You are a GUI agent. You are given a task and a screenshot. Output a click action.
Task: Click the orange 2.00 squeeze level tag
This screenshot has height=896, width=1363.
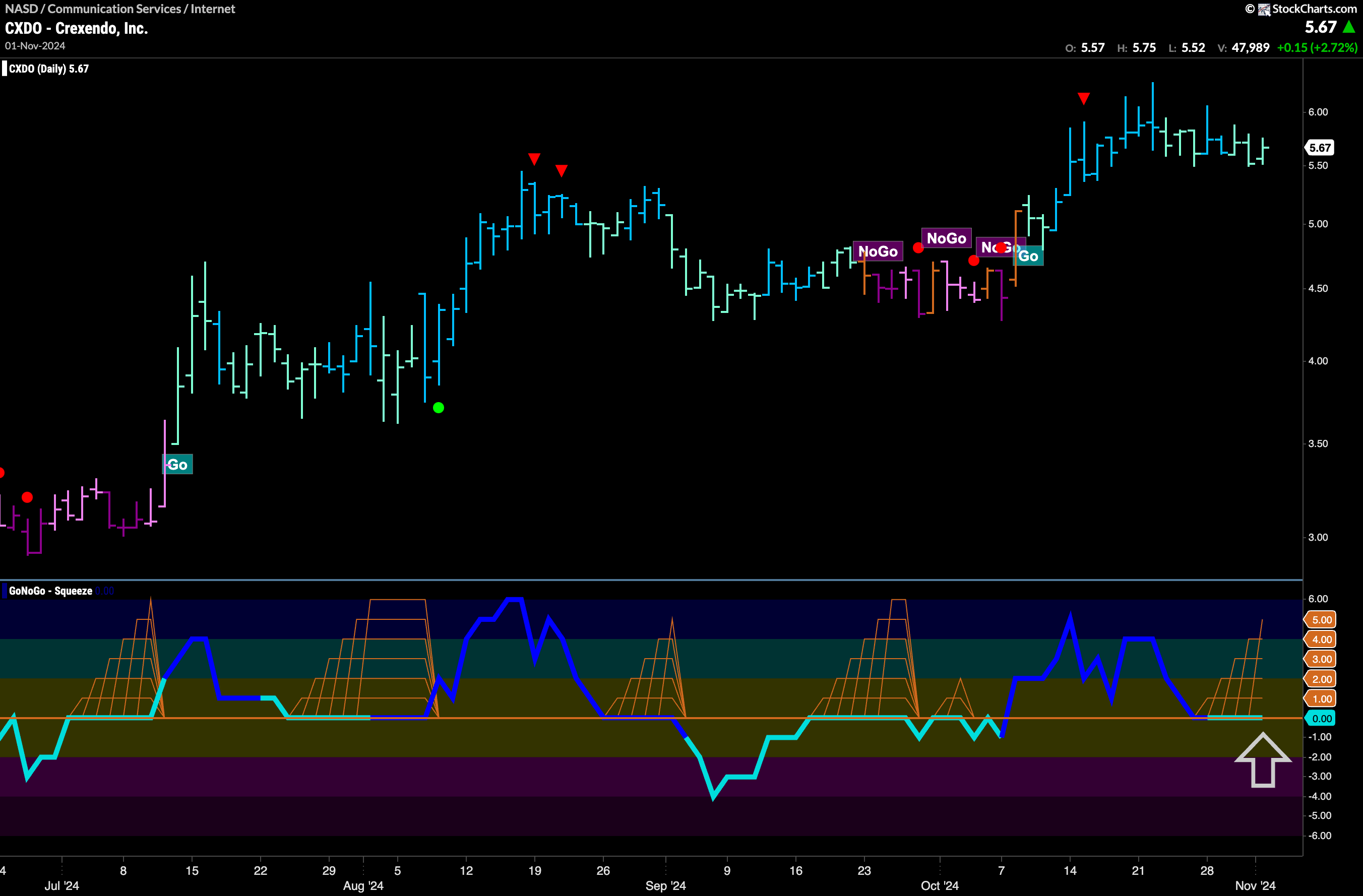(x=1320, y=679)
